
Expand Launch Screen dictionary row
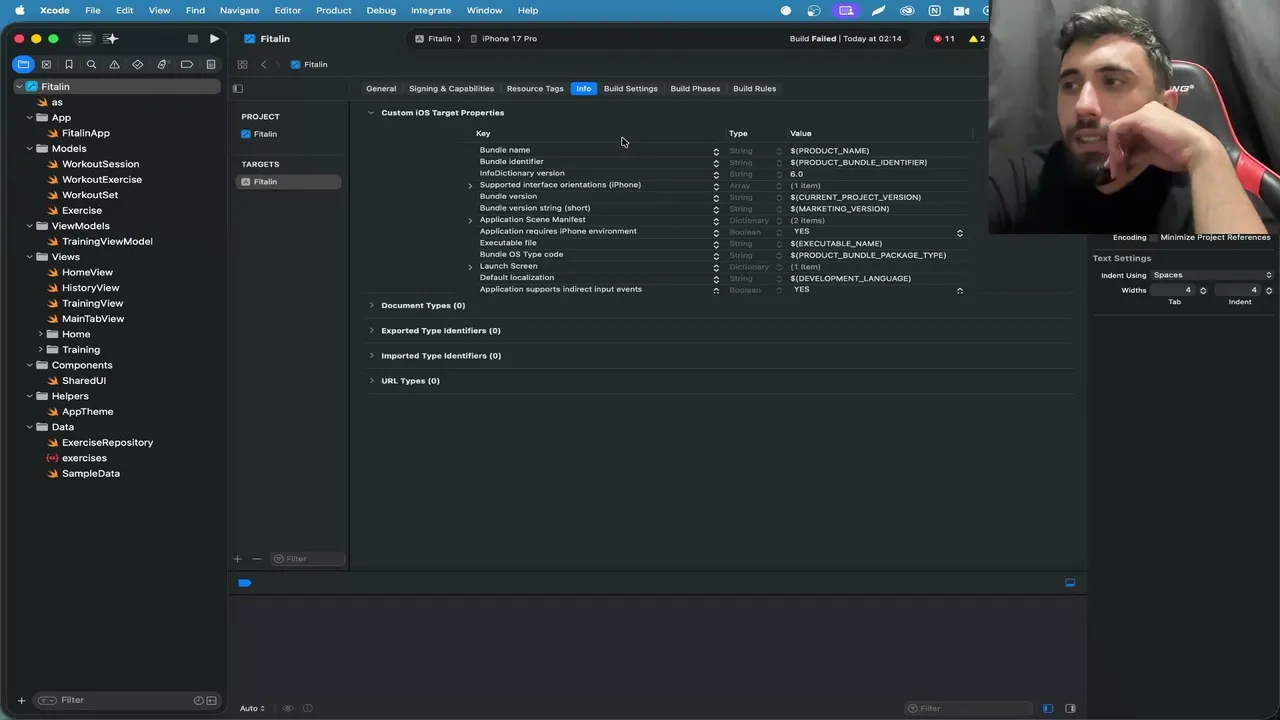(x=470, y=268)
